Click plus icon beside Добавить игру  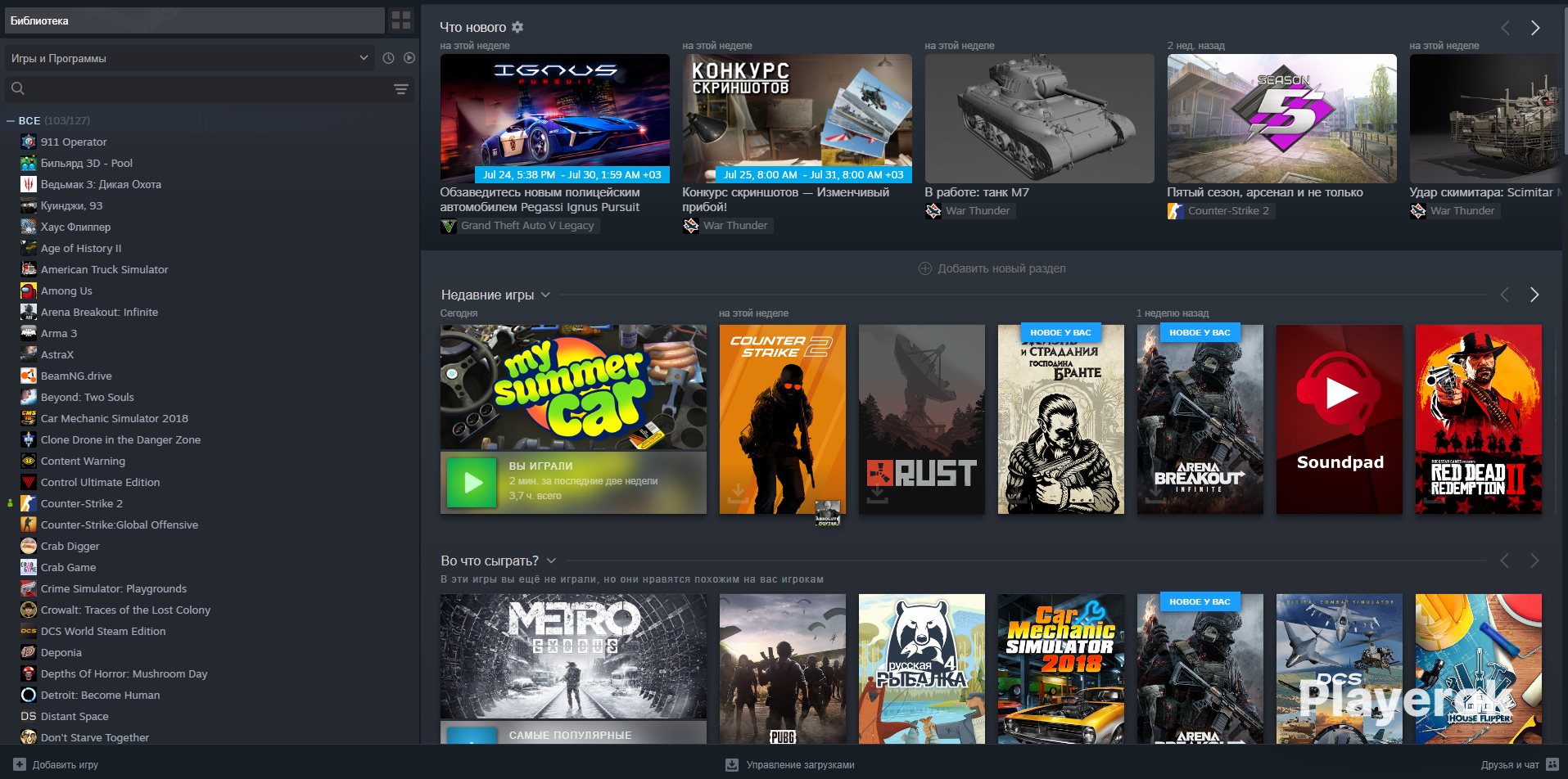[20, 765]
